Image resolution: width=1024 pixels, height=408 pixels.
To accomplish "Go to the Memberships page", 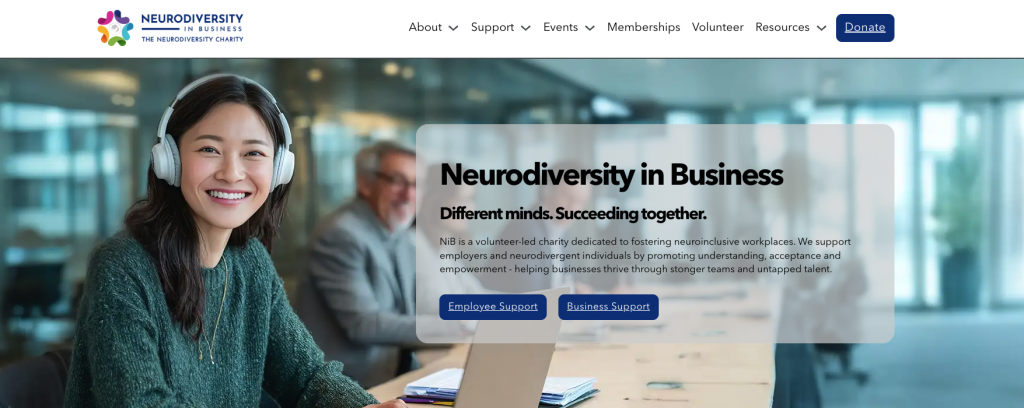I will [643, 27].
